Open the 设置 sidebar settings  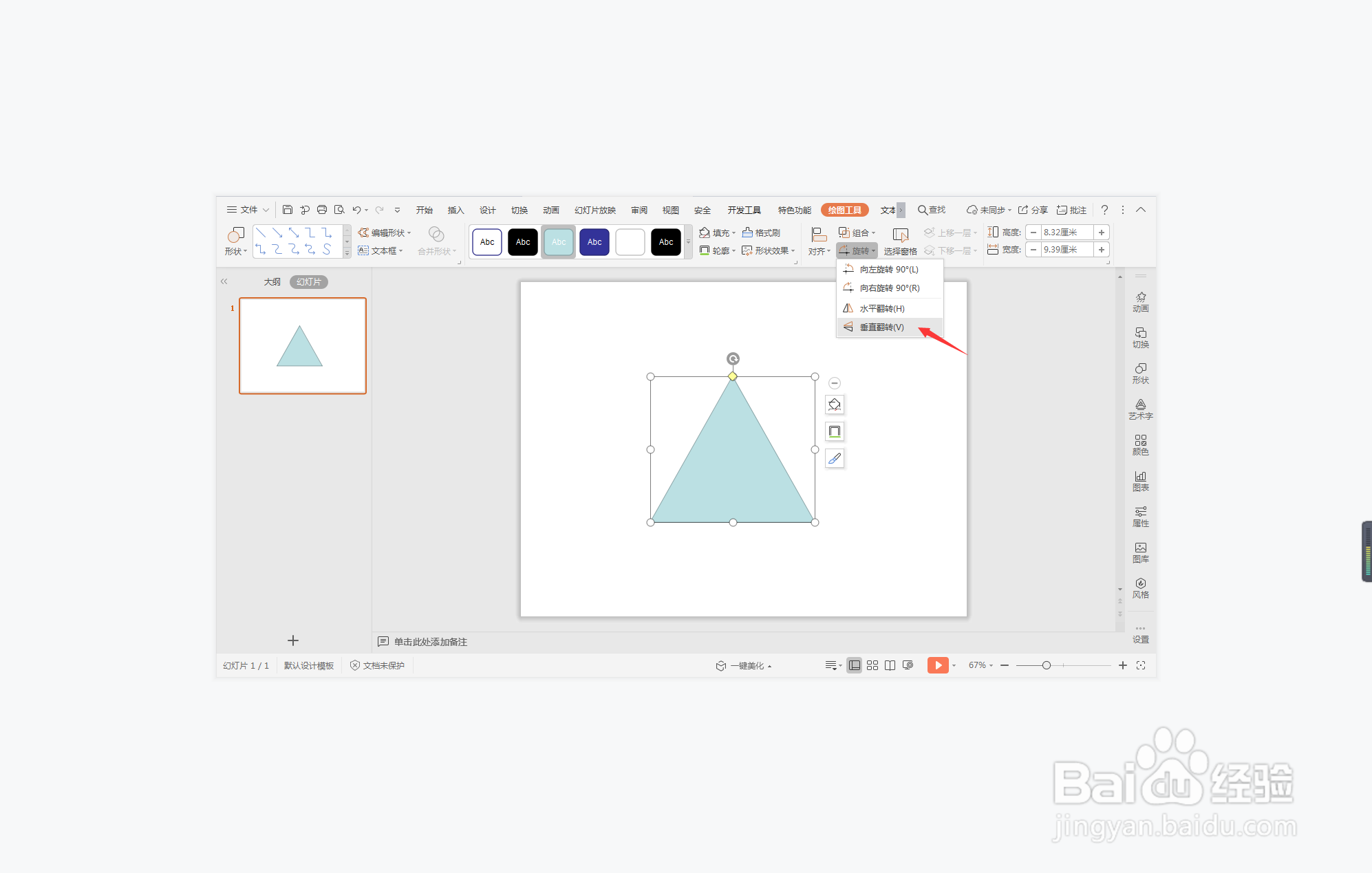pos(1141,634)
